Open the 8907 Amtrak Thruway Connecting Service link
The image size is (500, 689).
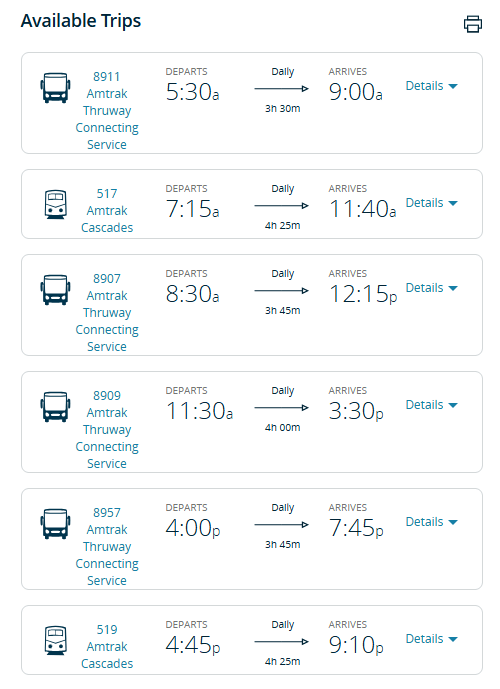pyautogui.click(x=107, y=312)
